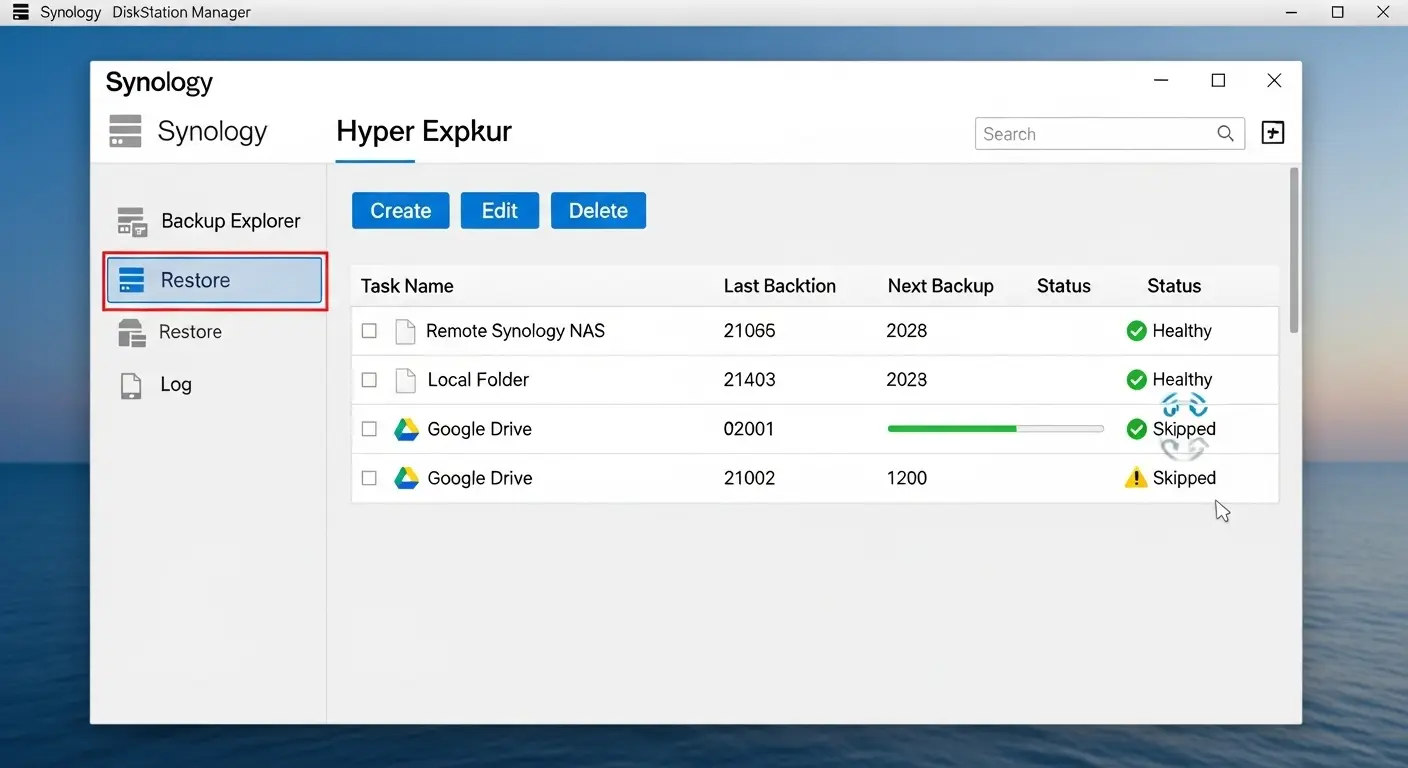Click the value 21002
1408x768 pixels.
(x=750, y=478)
